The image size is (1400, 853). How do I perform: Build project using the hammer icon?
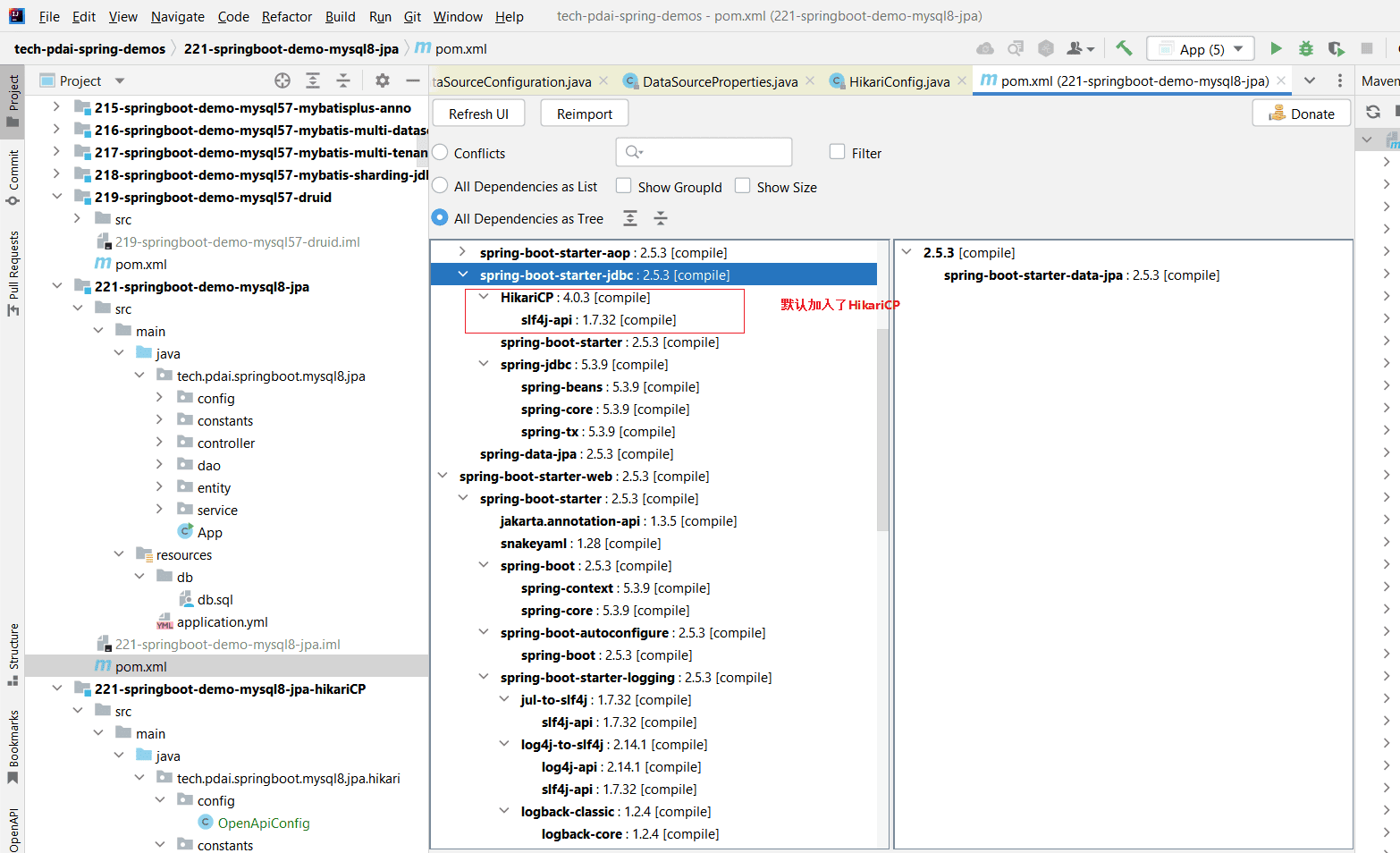tap(1124, 48)
